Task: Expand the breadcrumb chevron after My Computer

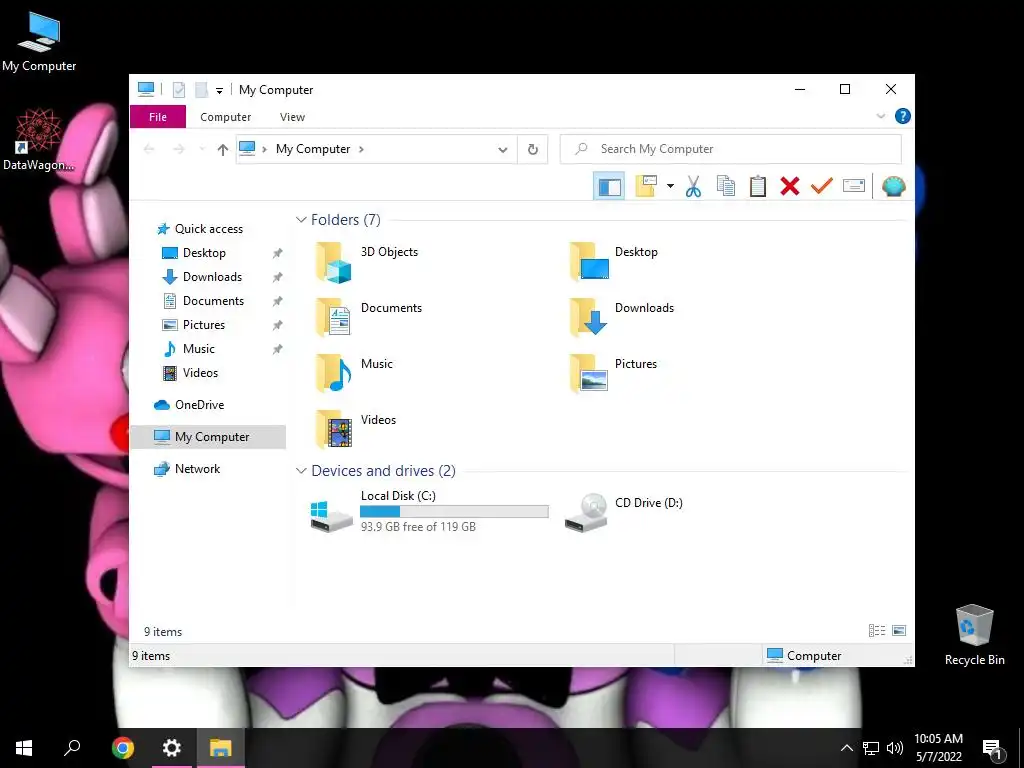Action: (361, 149)
